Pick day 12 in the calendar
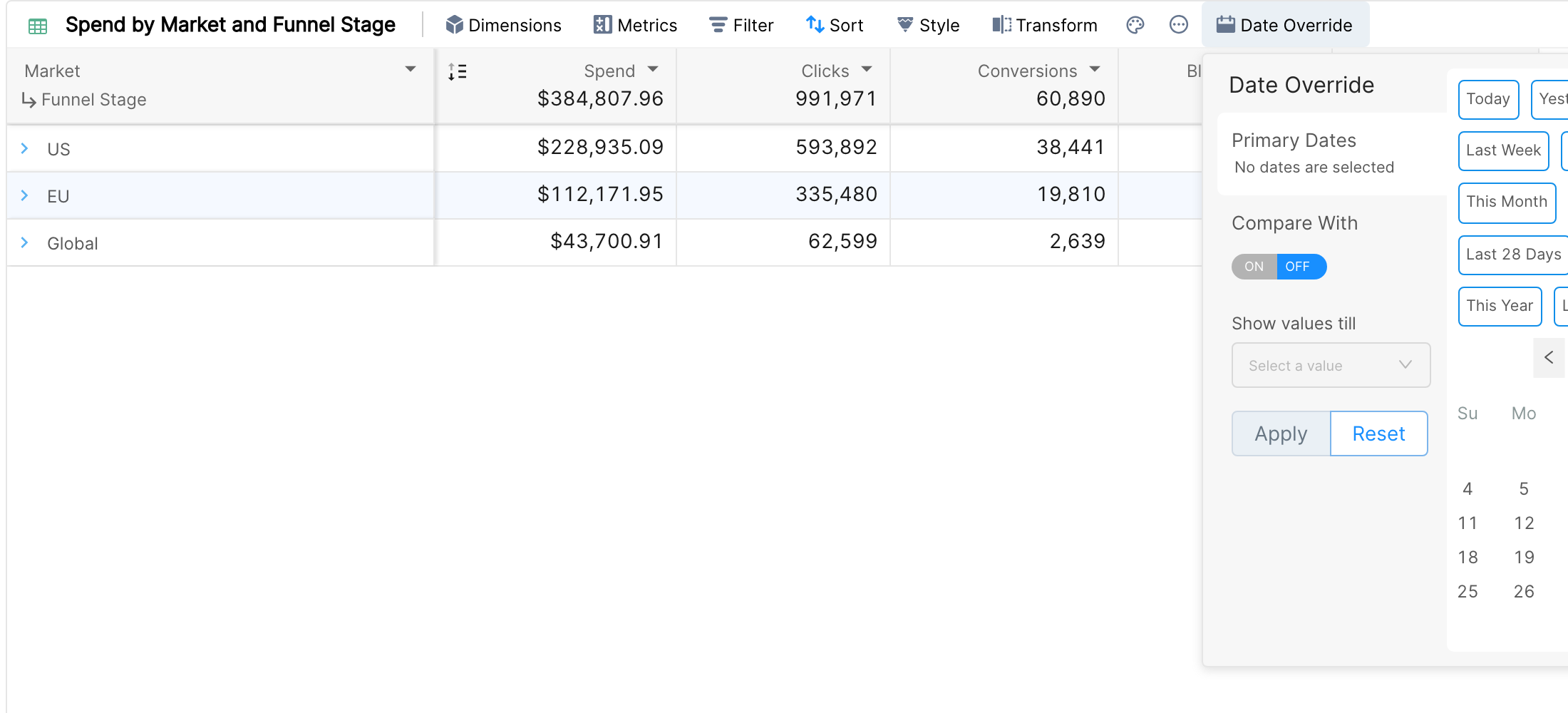Screen dimensions: 1568x713 1524,523
